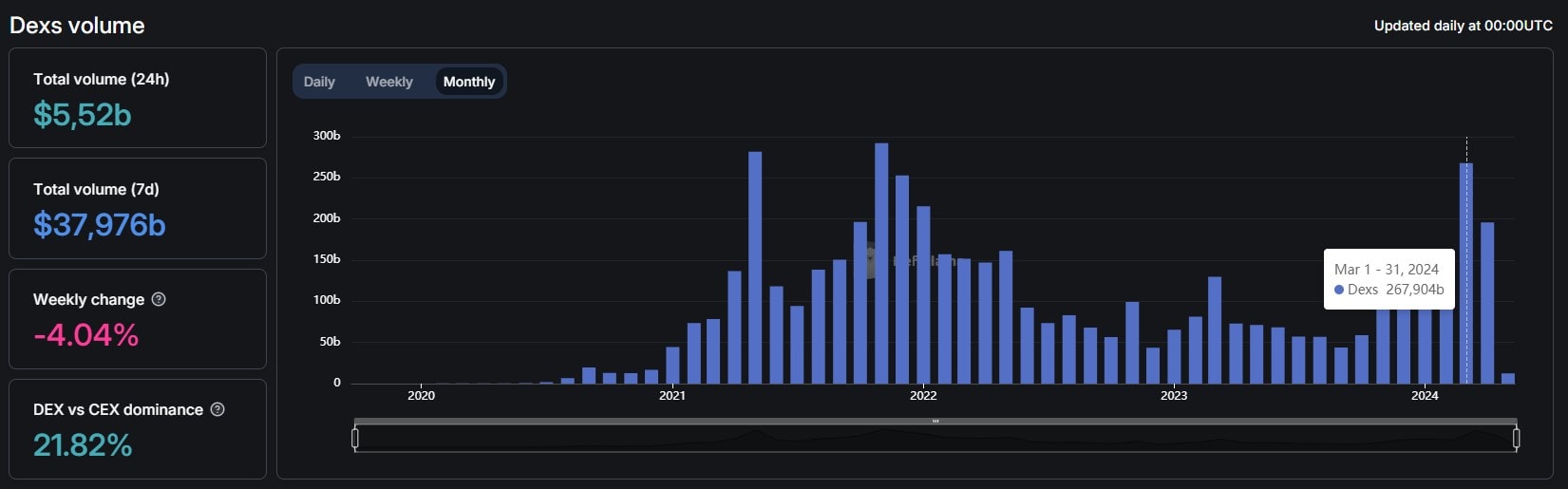Viewport: 1568px width, 489px height.
Task: Click the small last bar at chart end
Action: coord(1508,378)
